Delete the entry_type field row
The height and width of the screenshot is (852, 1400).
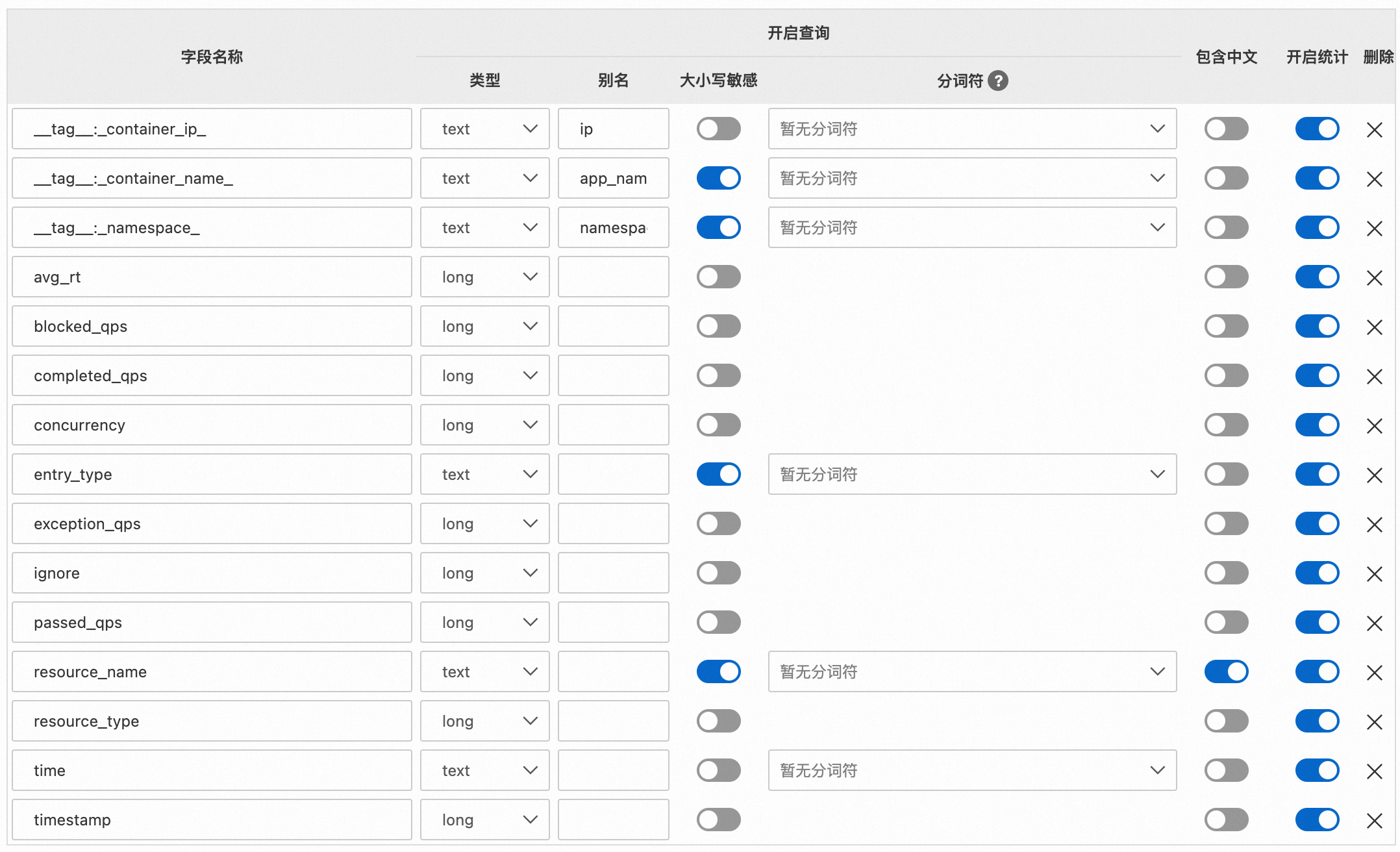point(1374,475)
